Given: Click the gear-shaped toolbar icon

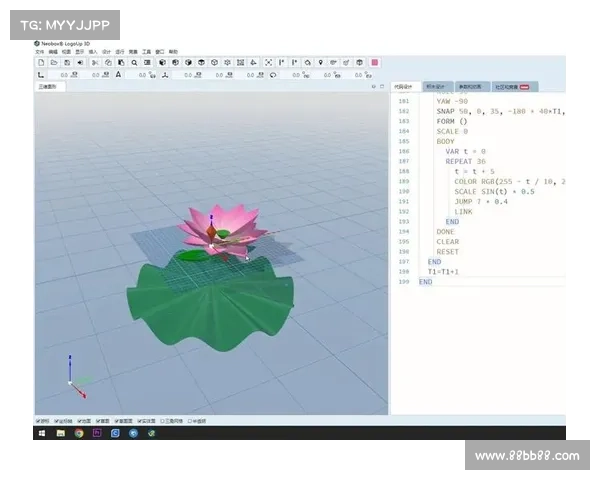Looking at the screenshot, I should (227, 62).
